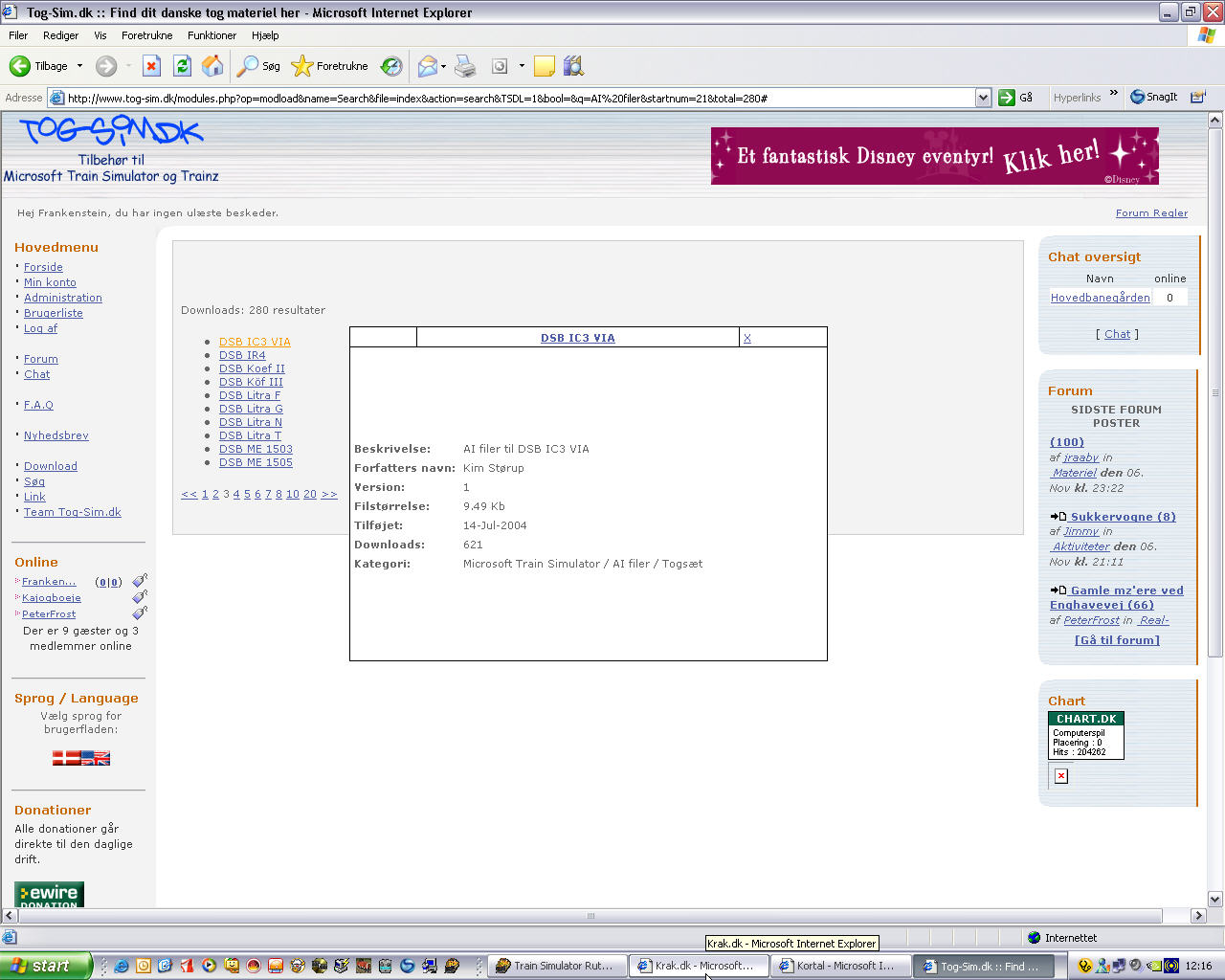1225x980 pixels.
Task: Click the Mail envelope toolbar icon
Action: point(428,66)
